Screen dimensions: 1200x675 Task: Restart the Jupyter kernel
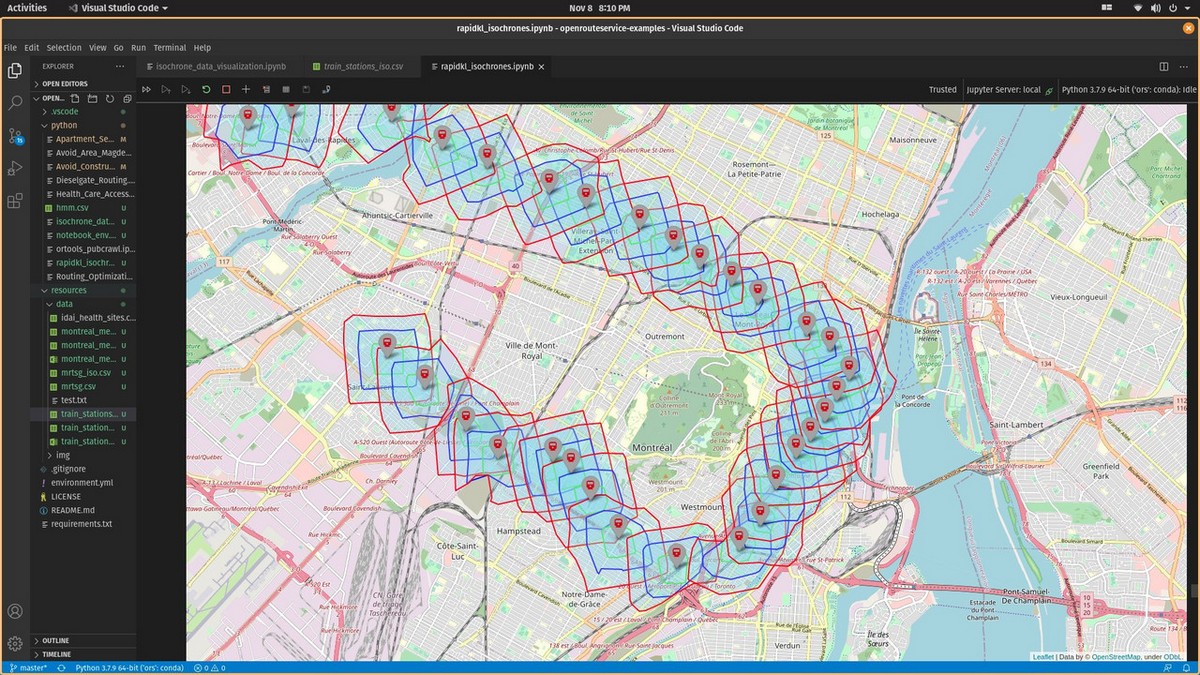tap(206, 90)
